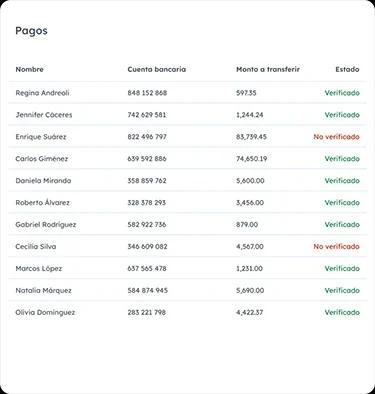Click Verificado status for Roberto Álvarez
This screenshot has height=394, width=375.
coord(342,203)
